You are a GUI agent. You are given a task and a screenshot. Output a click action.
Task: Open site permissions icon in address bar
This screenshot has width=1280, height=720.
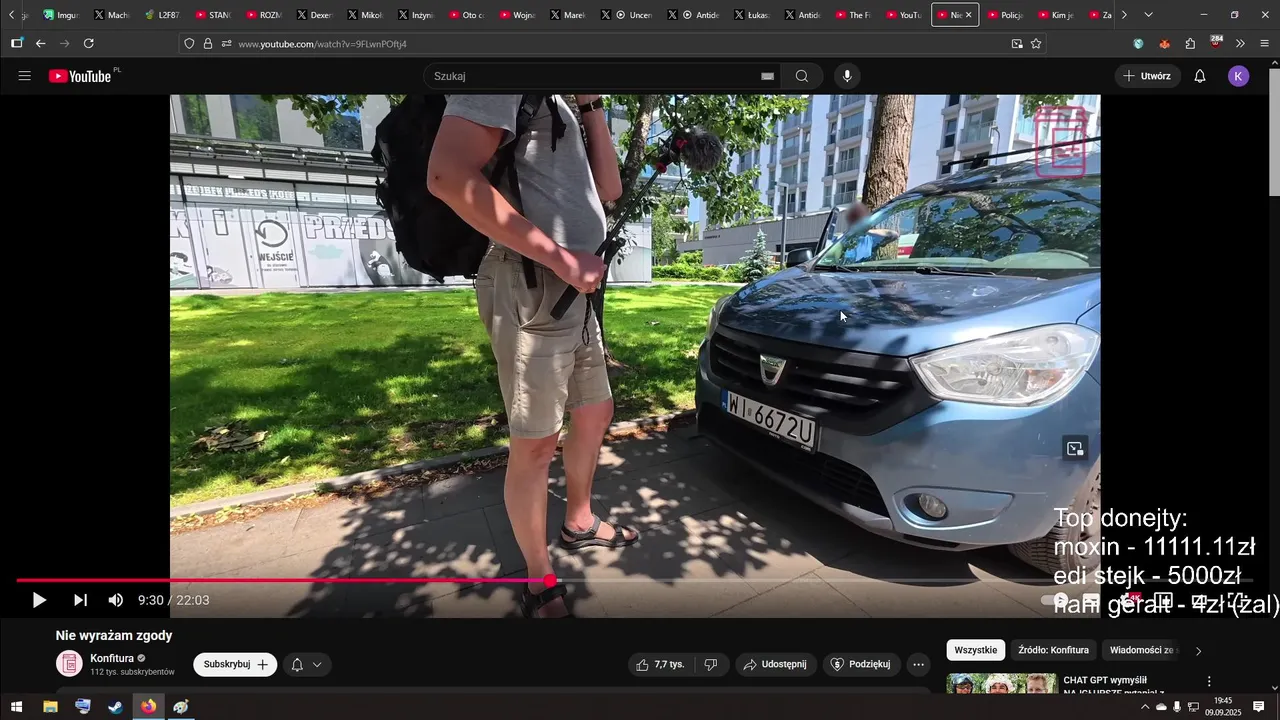coord(226,44)
